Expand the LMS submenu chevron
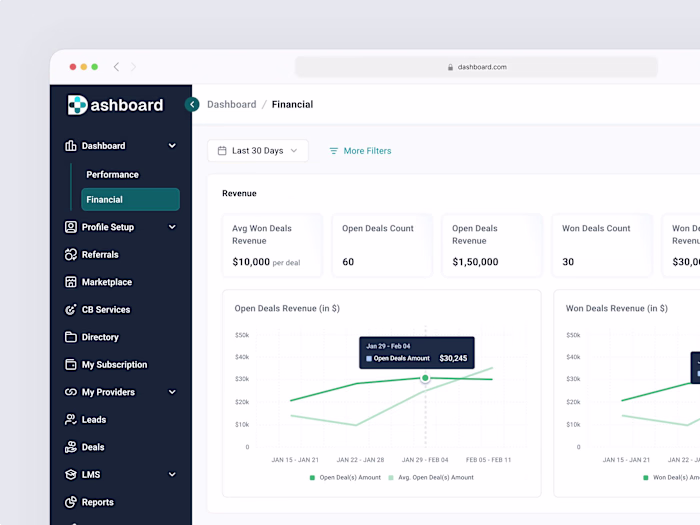This screenshot has width=700, height=525. (x=172, y=475)
